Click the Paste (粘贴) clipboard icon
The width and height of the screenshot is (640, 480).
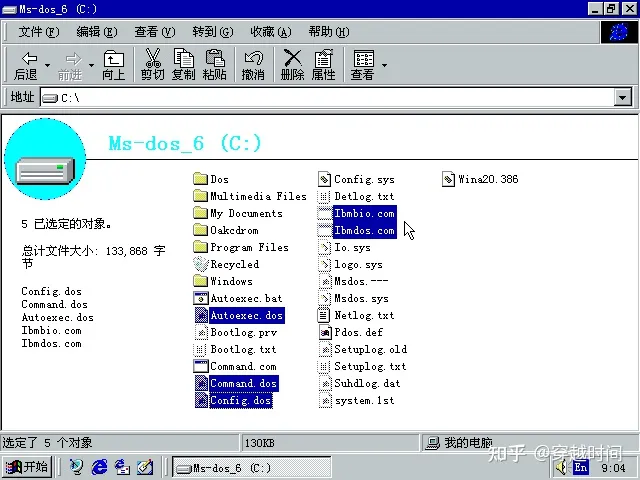pyautogui.click(x=214, y=65)
